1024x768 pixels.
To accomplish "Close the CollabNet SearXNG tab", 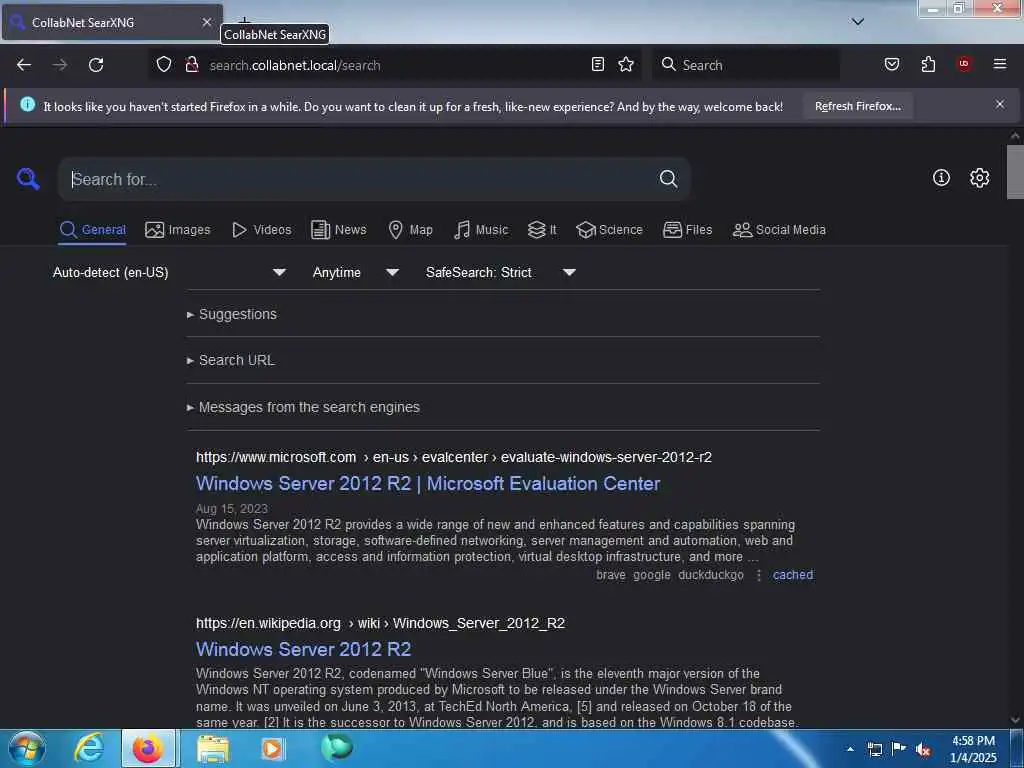I will (x=207, y=22).
